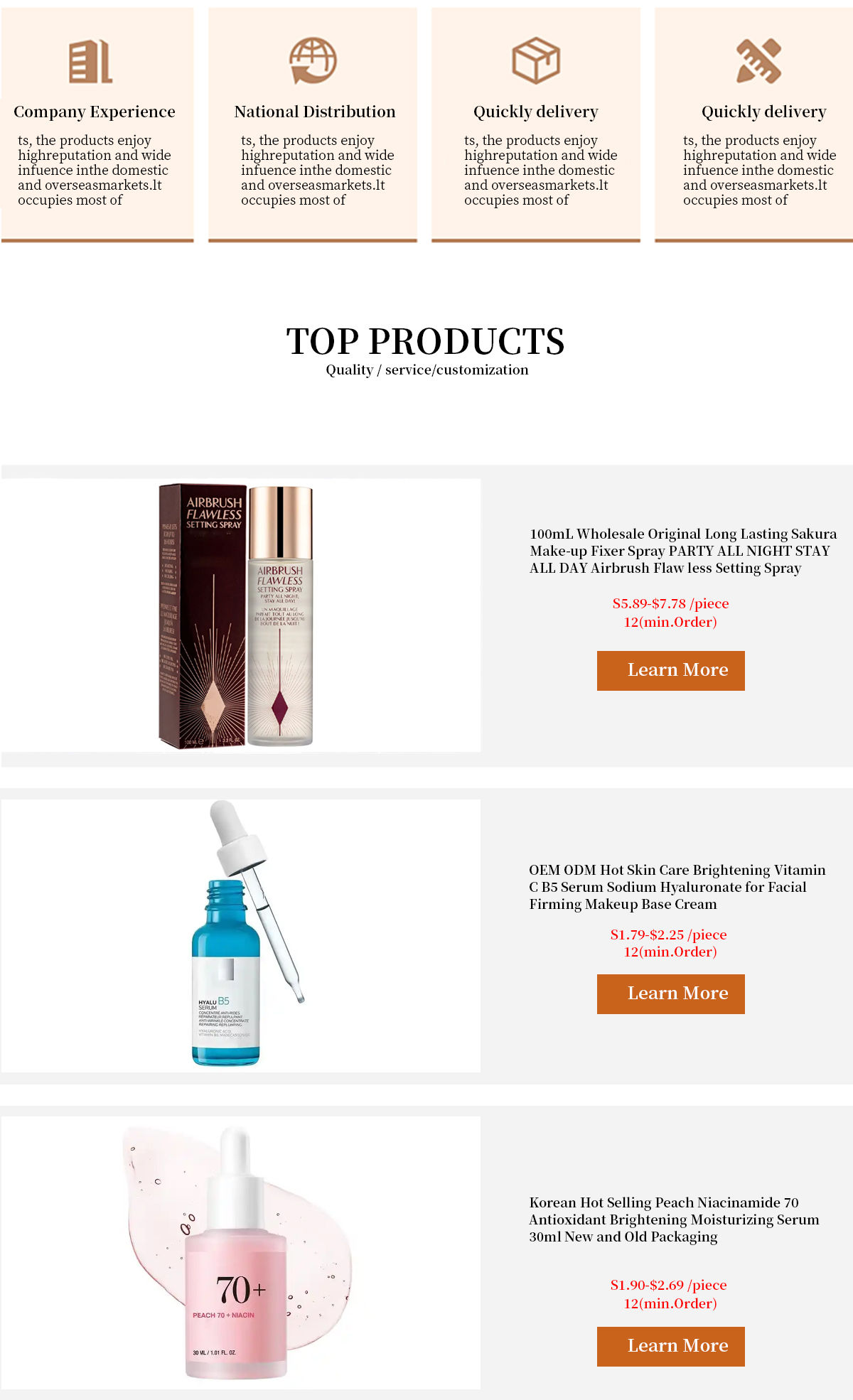The height and width of the screenshot is (1400, 853).
Task: Open the Peach 70 Niacin serum image
Action: point(241,1253)
